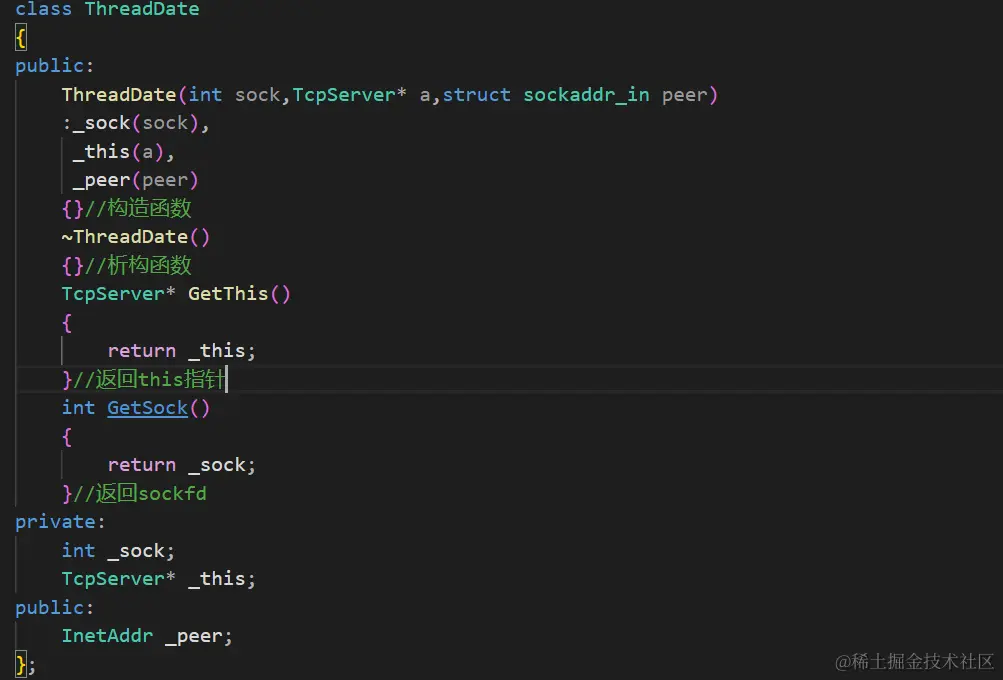Click 'sockaddr_in' in the constructor parameters
Image resolution: width=1003 pixels, height=680 pixels.
tap(586, 95)
